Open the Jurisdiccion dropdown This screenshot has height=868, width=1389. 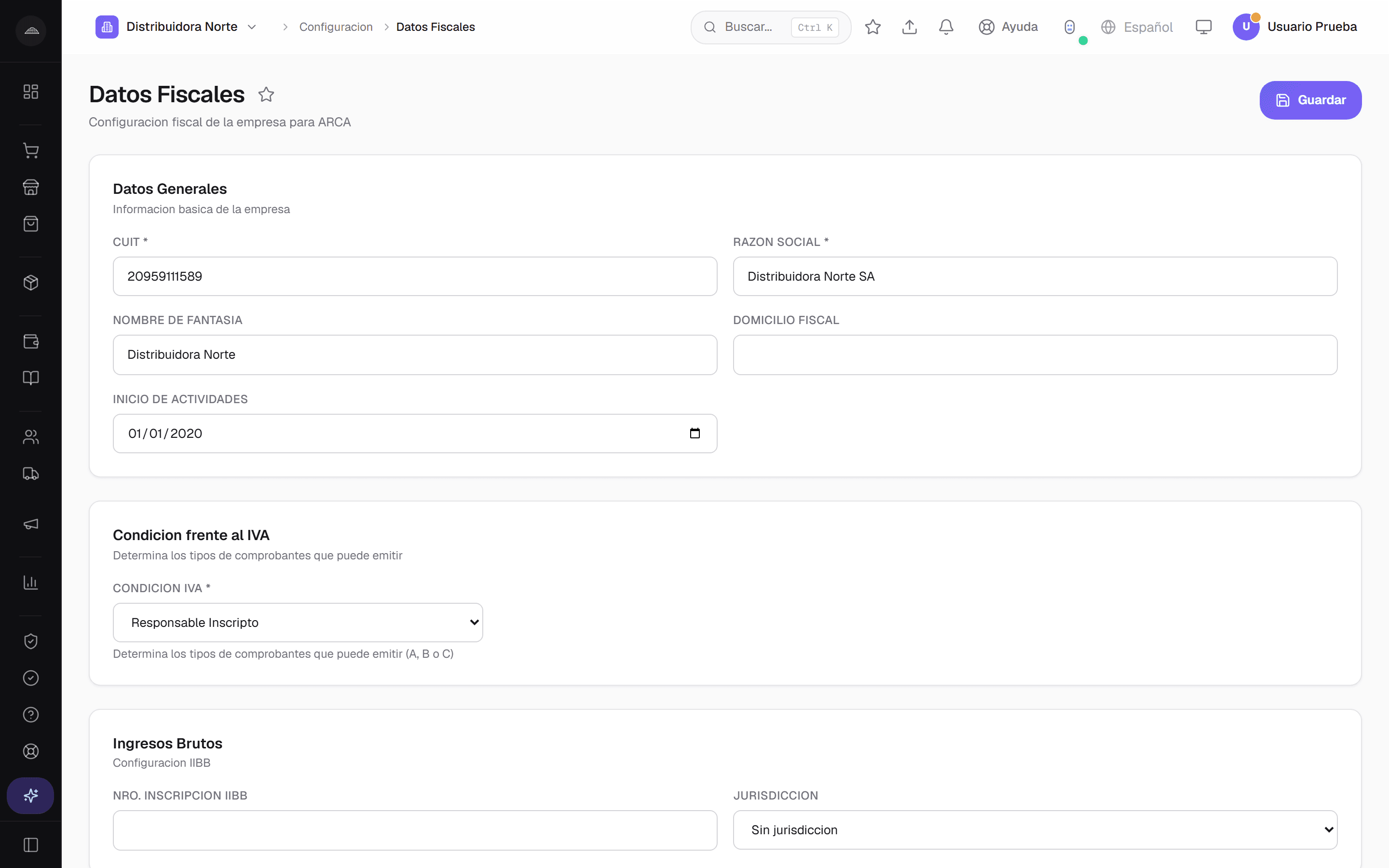tap(1035, 829)
